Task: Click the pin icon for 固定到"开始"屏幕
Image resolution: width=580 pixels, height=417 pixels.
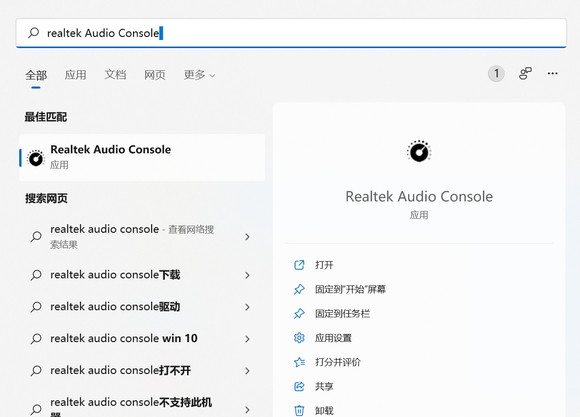Action: (x=299, y=289)
